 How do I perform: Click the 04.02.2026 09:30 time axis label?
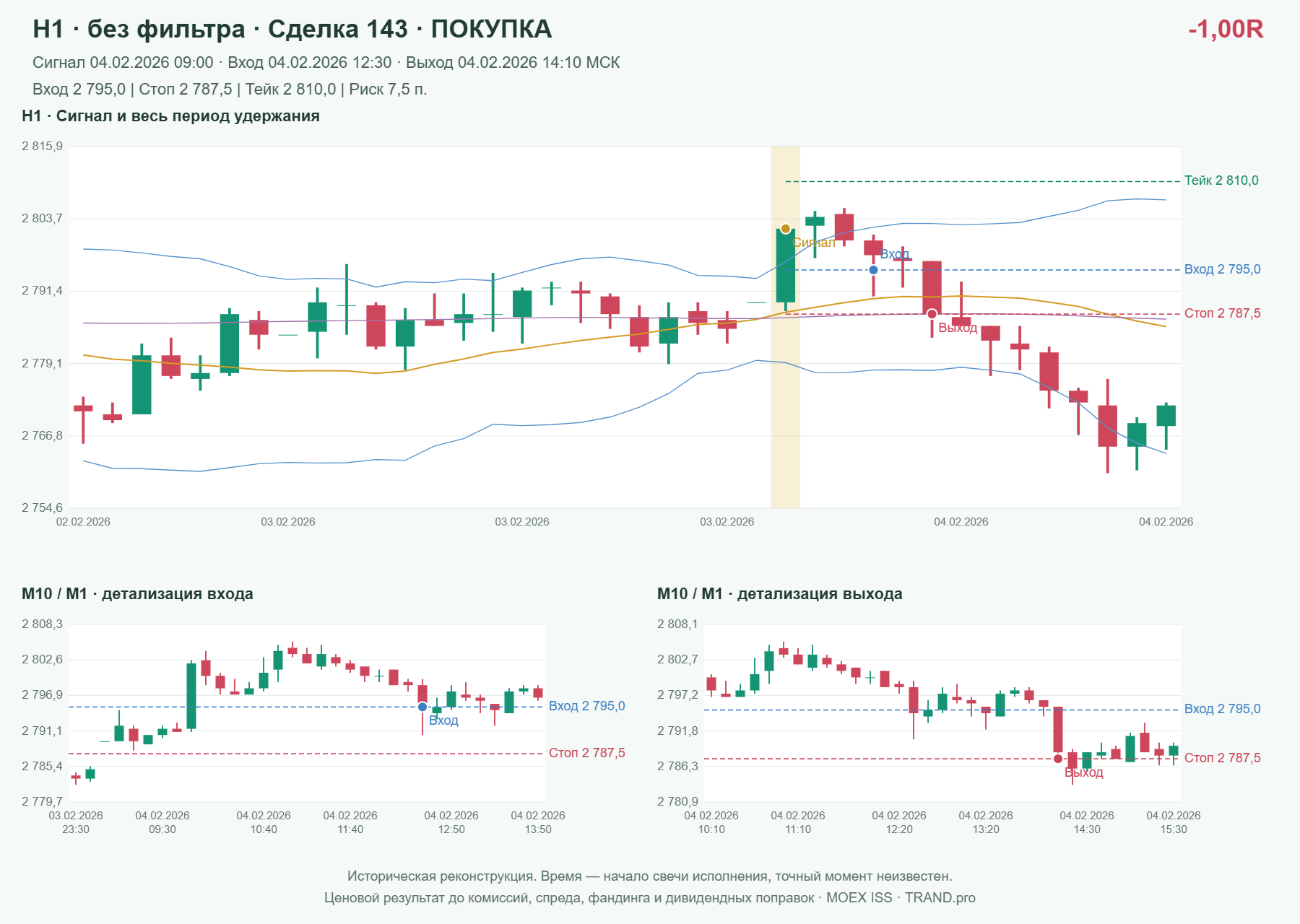tap(162, 822)
